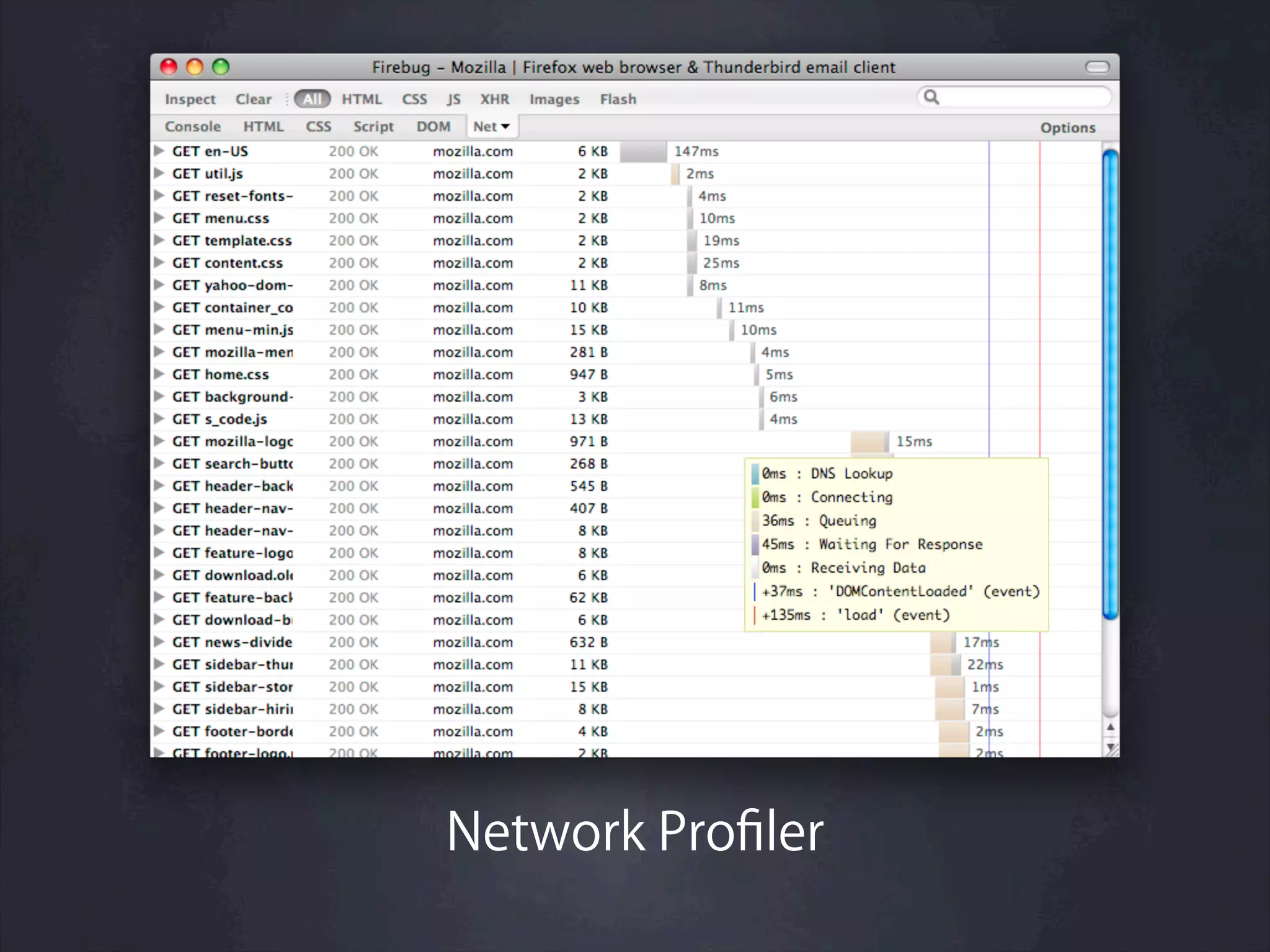Expand the GET content.css request
The height and width of the screenshot is (952, 1270).
[x=159, y=262]
